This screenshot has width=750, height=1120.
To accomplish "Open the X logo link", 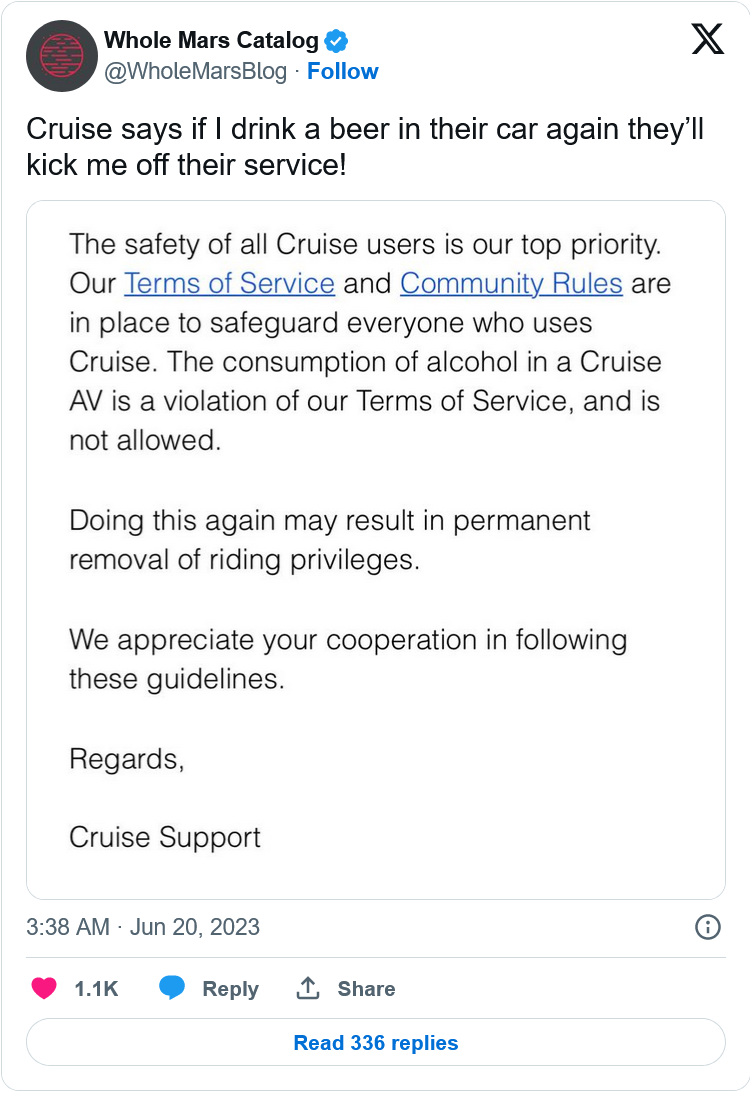I will tap(707, 39).
